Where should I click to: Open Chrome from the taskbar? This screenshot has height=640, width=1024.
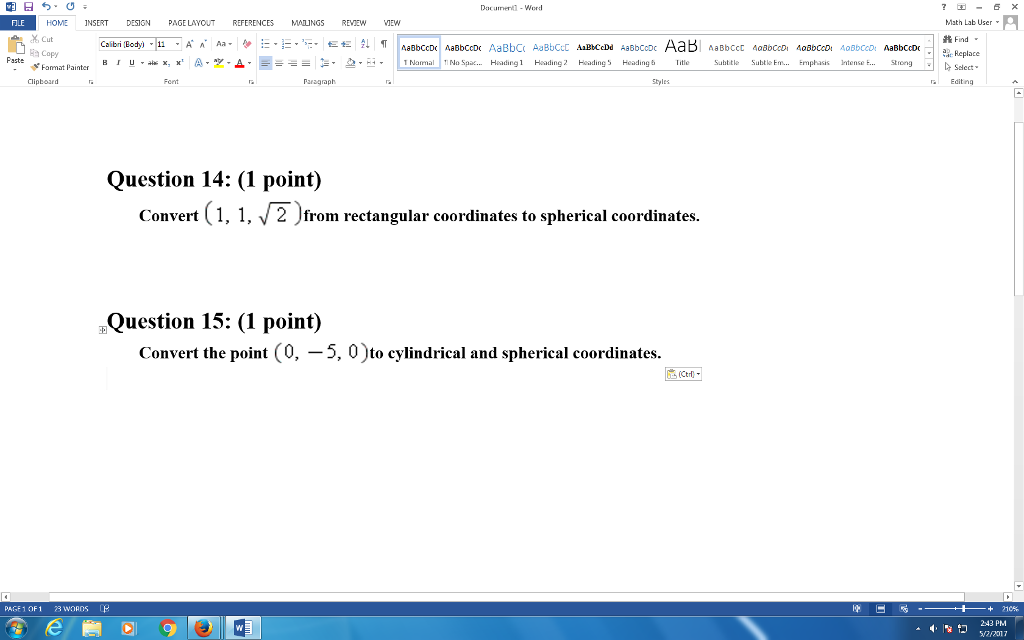click(167, 628)
